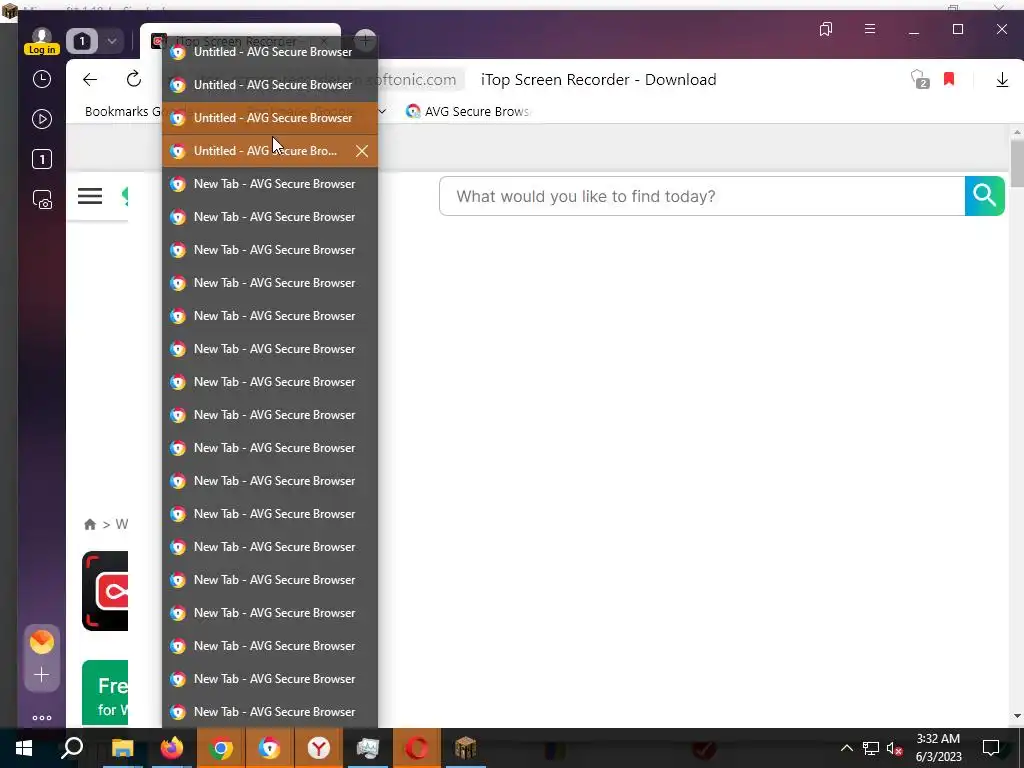Viewport: 1024px width, 768px height.
Task: Add a sidebar app with plus icon
Action: point(42,675)
